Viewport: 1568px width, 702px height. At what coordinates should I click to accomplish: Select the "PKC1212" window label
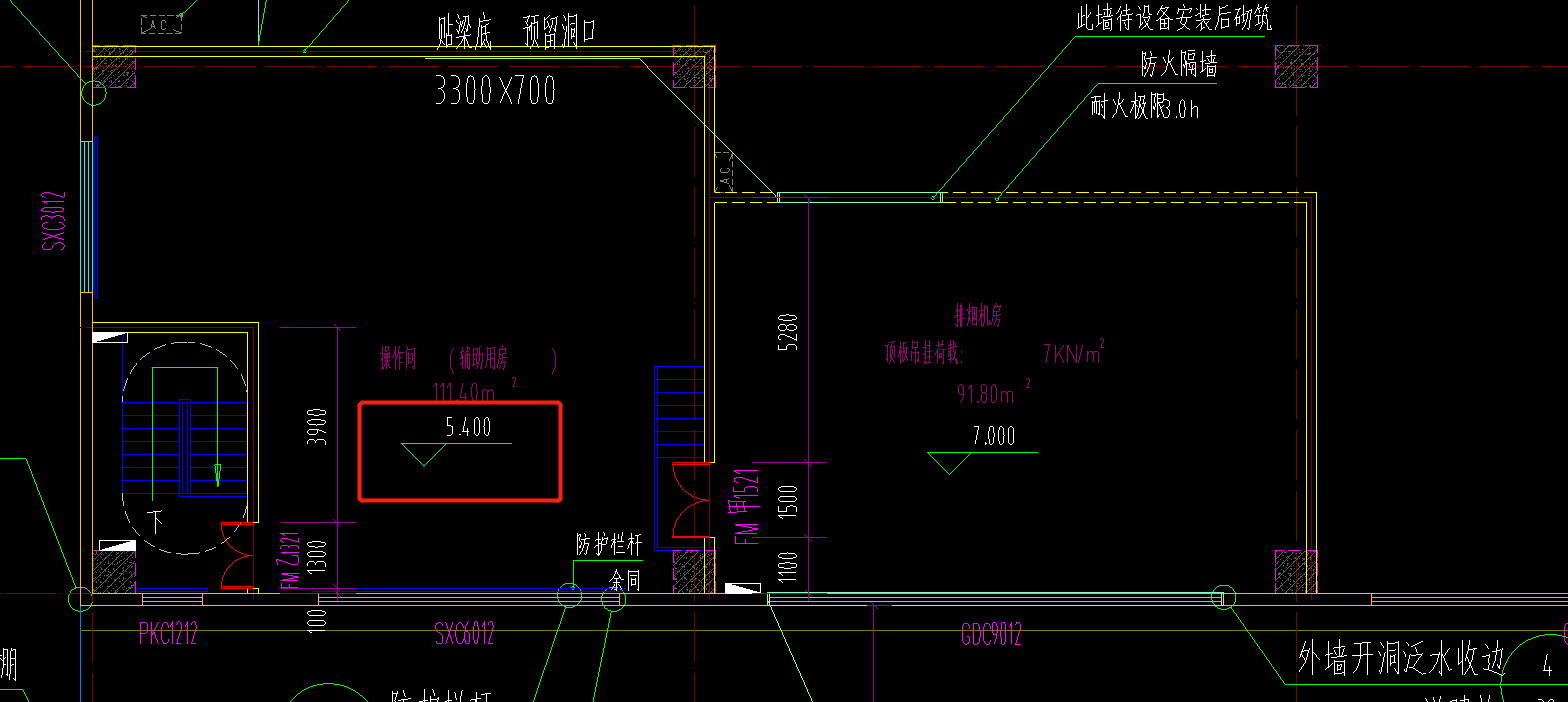(x=167, y=634)
